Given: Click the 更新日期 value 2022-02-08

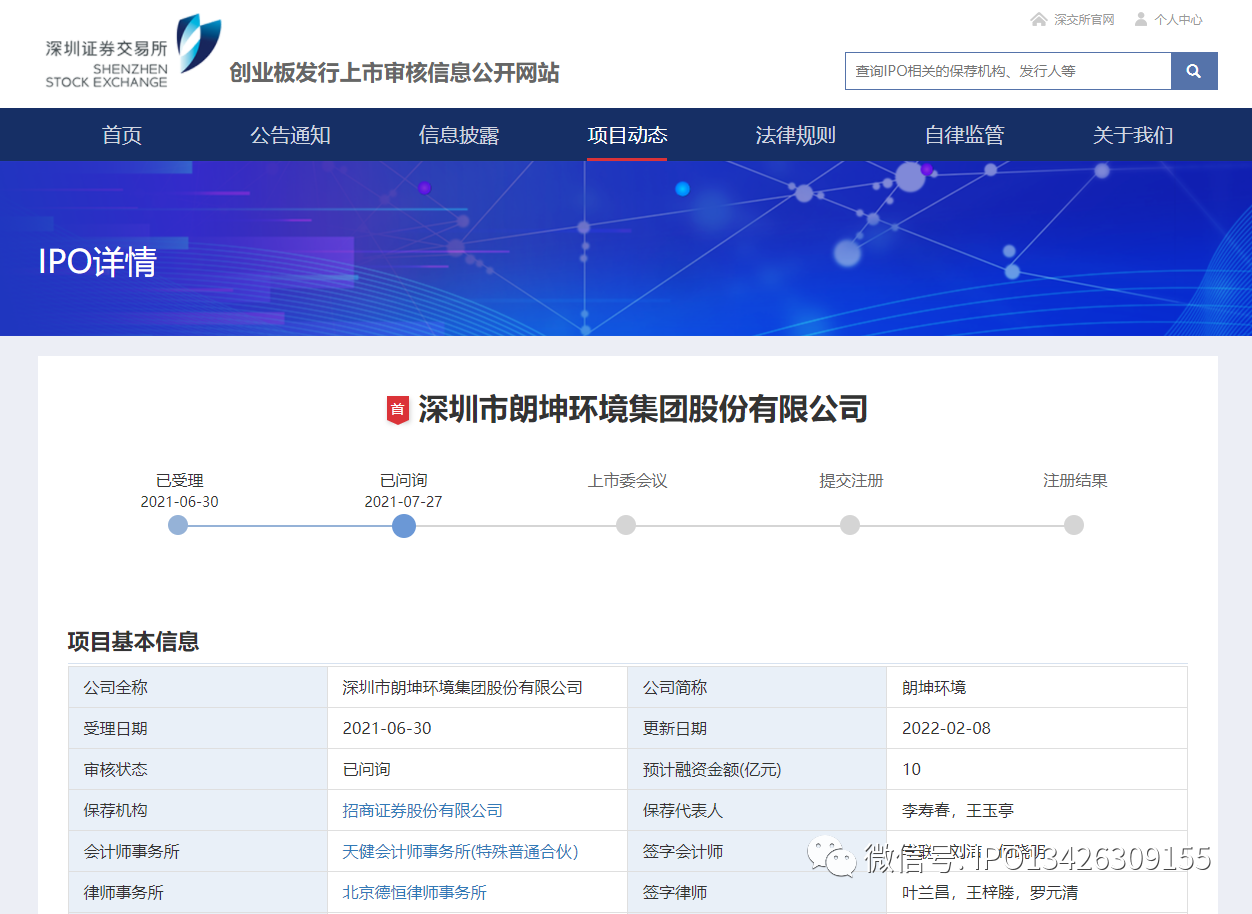Looking at the screenshot, I should click(x=946, y=729).
